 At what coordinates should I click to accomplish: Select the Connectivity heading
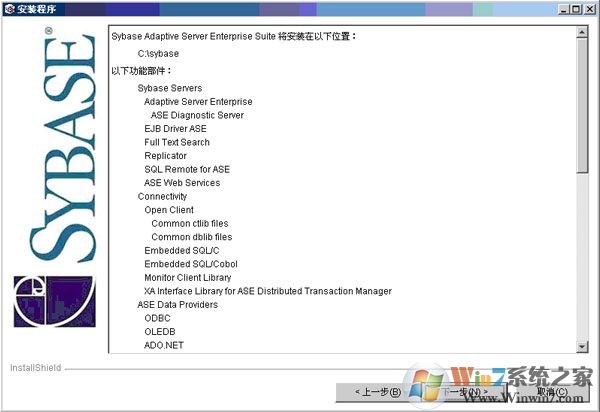pos(162,196)
